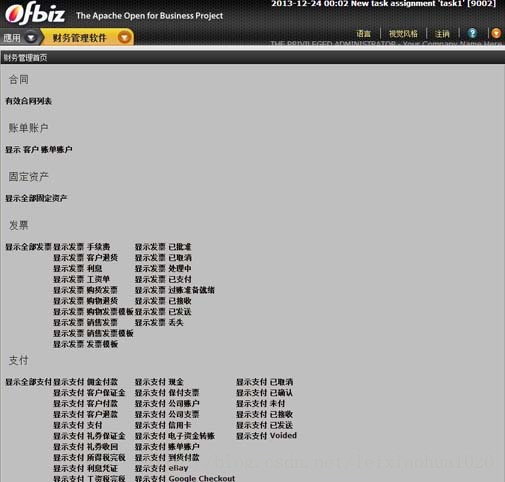Image resolution: width=505 pixels, height=482 pixels.
Task: Open the 视觉风格 visual theme menu
Action: click(x=403, y=34)
